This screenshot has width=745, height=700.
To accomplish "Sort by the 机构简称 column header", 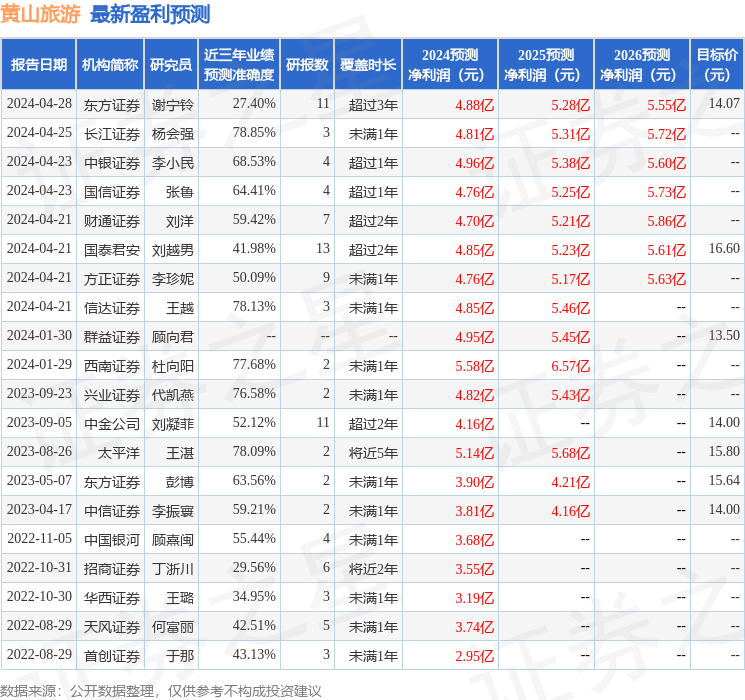I will [x=110, y=65].
